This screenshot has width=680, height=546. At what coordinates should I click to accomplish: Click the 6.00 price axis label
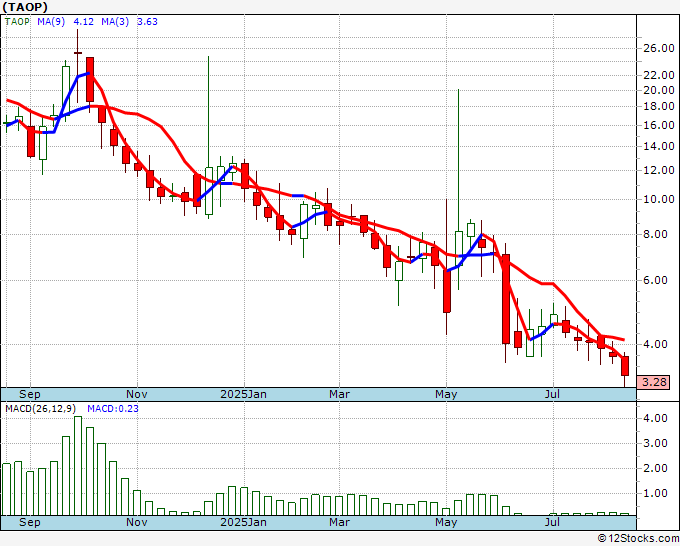click(x=655, y=281)
